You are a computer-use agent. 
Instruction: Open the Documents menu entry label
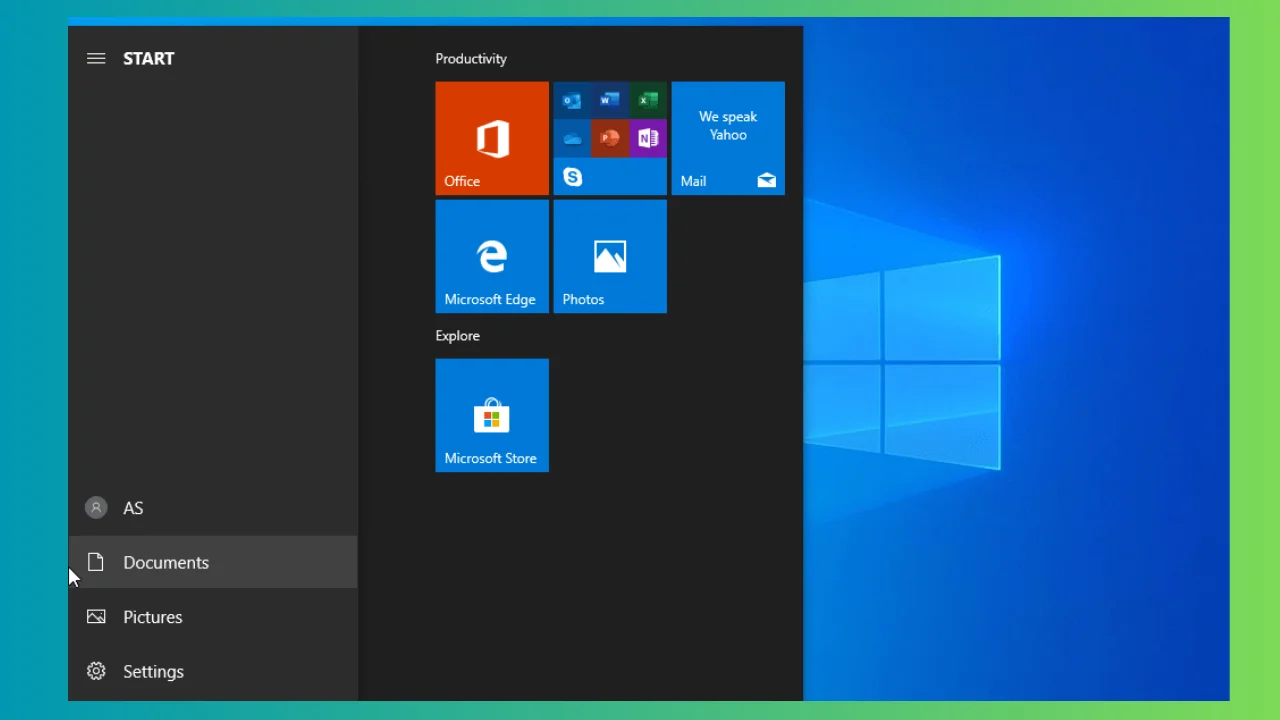click(166, 563)
